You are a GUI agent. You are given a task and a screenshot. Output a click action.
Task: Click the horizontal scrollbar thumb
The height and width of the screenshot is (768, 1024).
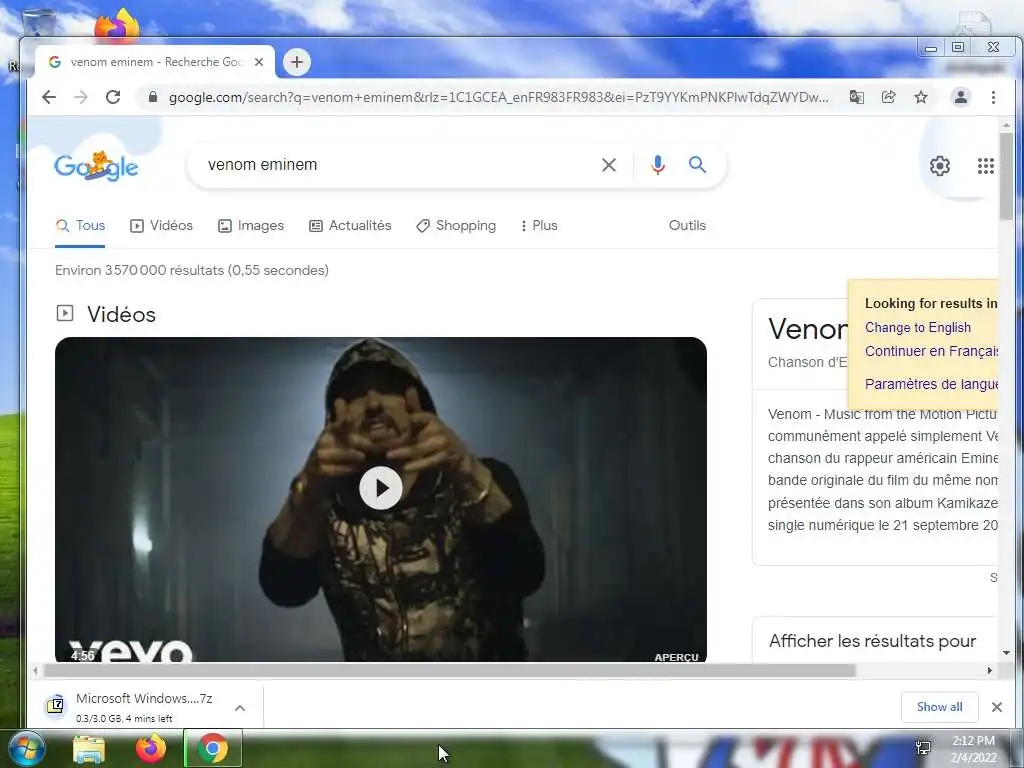coord(449,671)
